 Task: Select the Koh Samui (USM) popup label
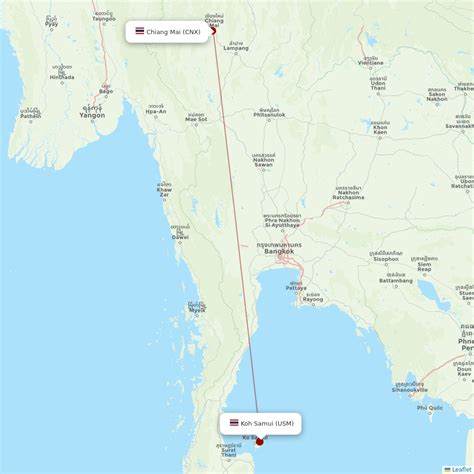pyautogui.click(x=261, y=423)
